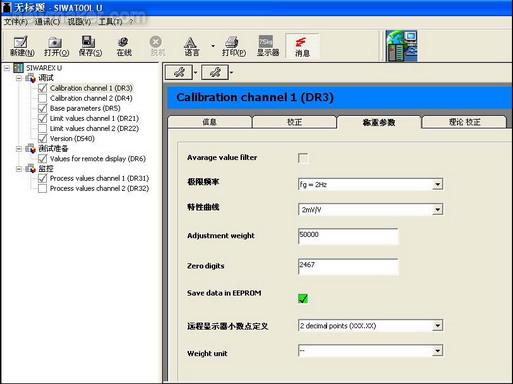Toggle Calibration channel 1 (DR3) checkbox
The height and width of the screenshot is (384, 513).
click(43, 88)
